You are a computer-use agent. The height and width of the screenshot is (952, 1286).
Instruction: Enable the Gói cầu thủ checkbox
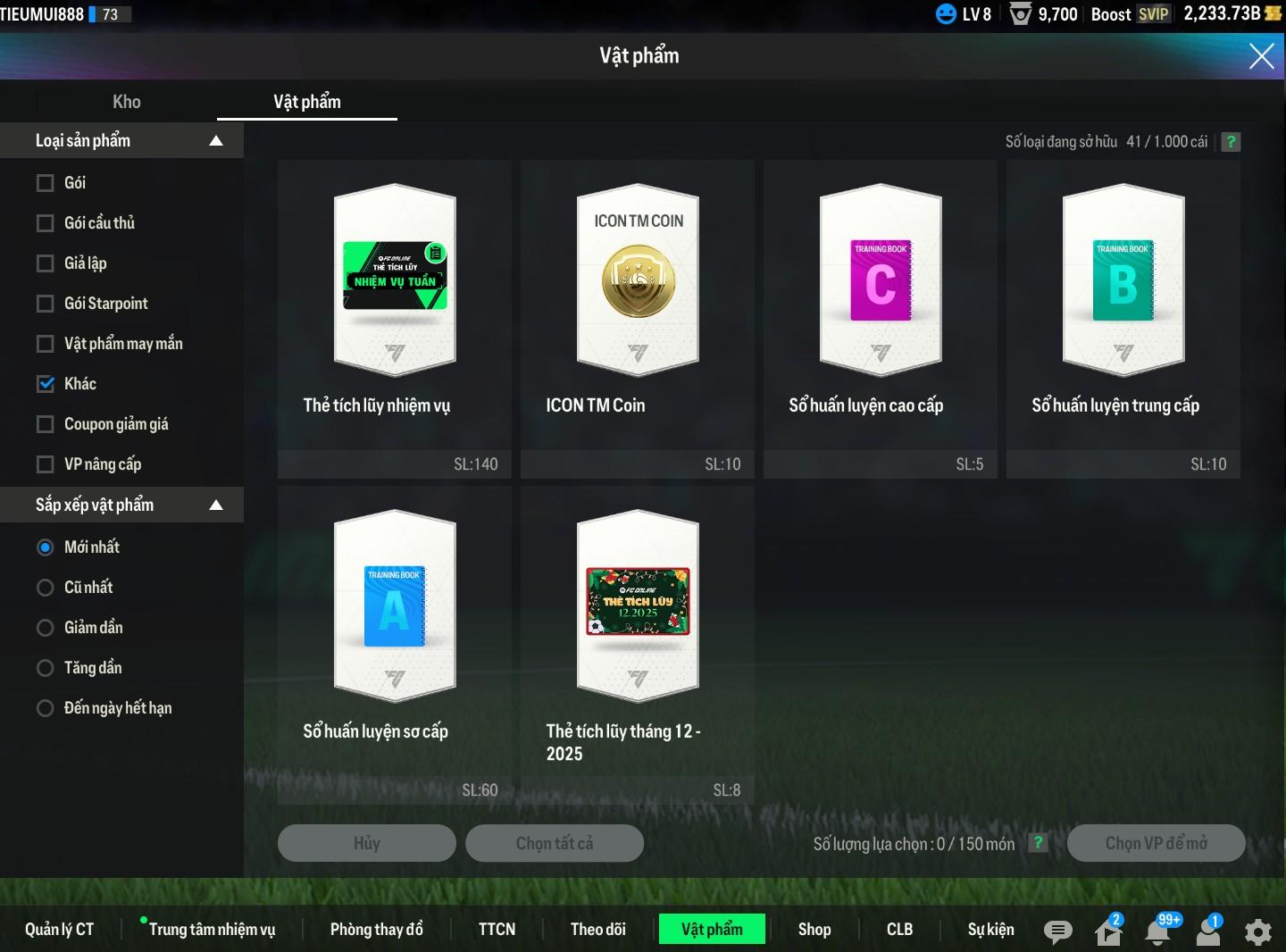pos(46,223)
